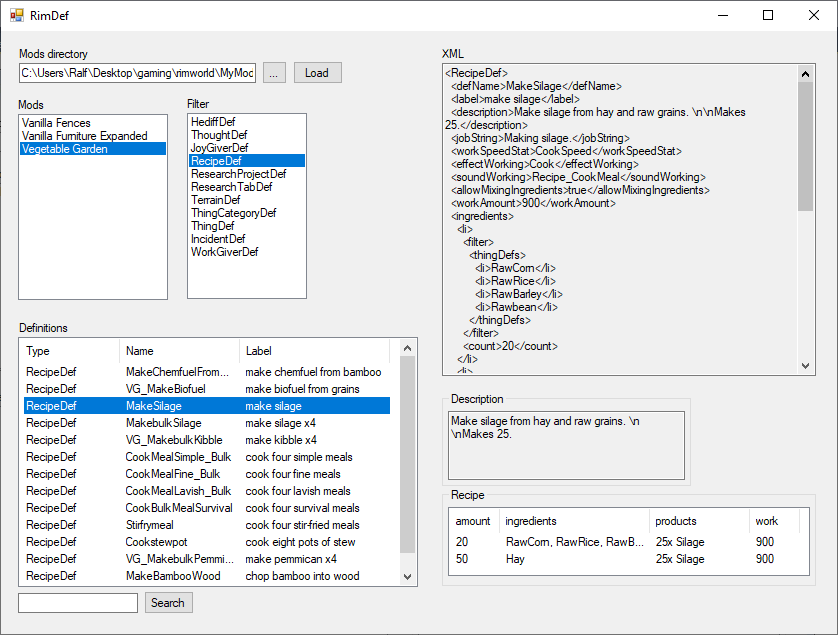Click inside the Description text box

click(567, 445)
